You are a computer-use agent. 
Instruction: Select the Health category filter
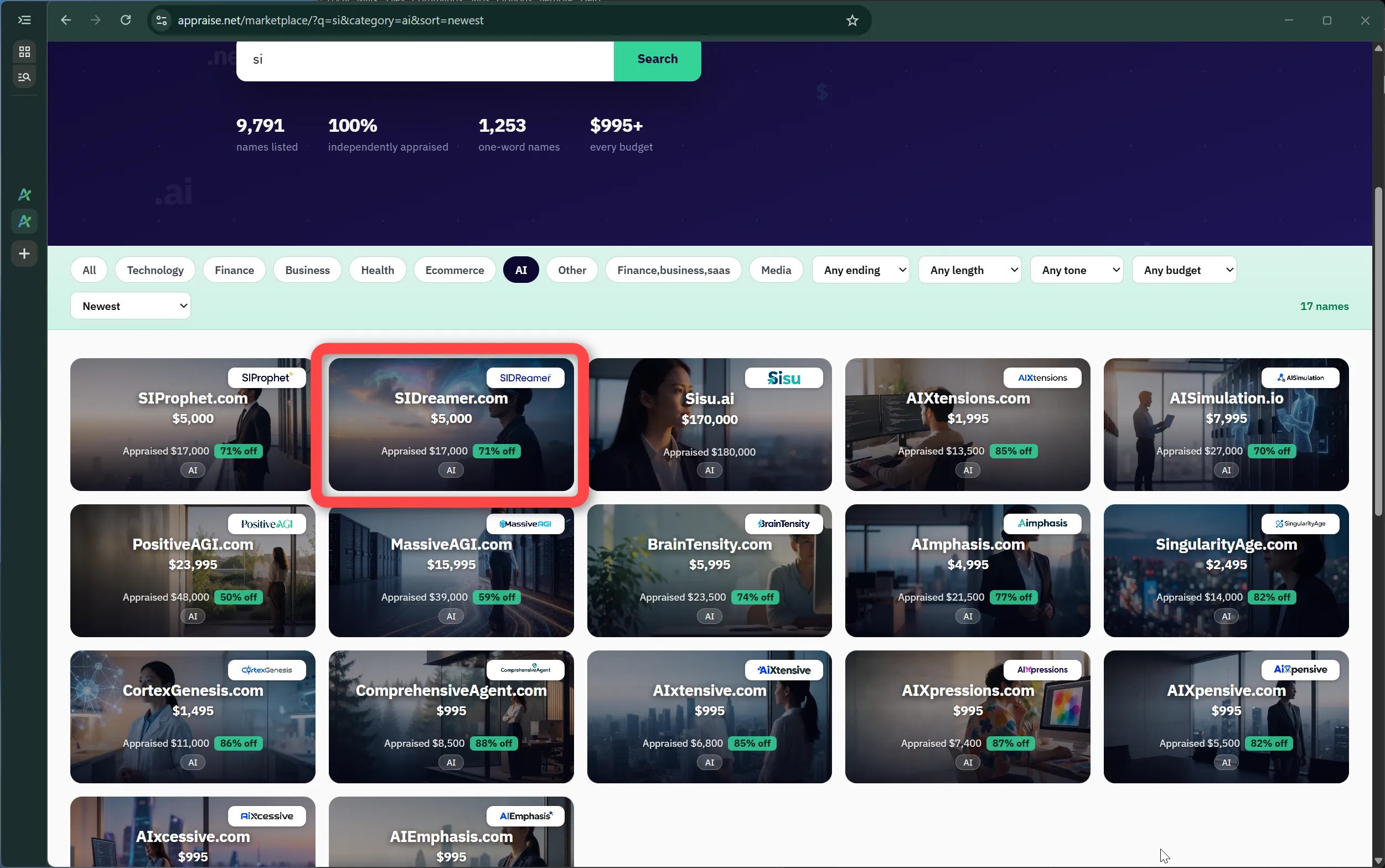pos(377,270)
